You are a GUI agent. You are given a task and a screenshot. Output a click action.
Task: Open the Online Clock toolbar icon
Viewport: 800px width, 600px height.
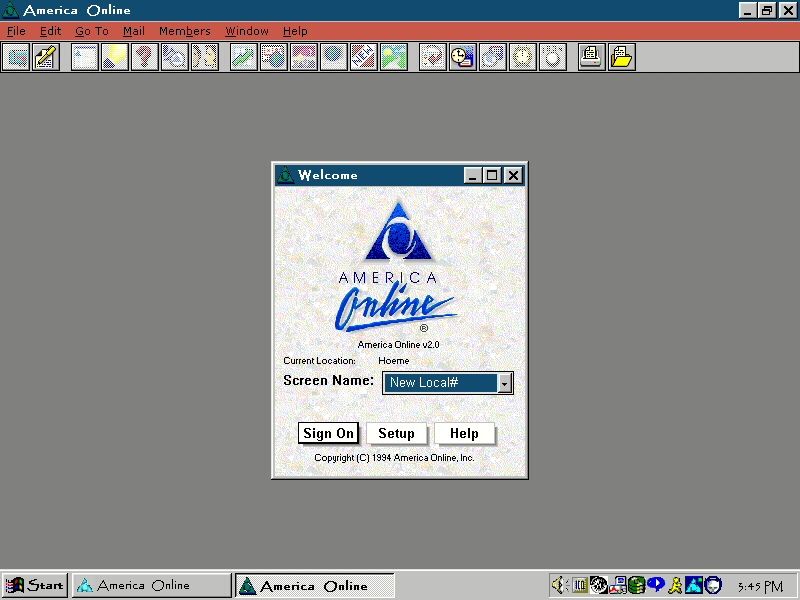tap(461, 57)
